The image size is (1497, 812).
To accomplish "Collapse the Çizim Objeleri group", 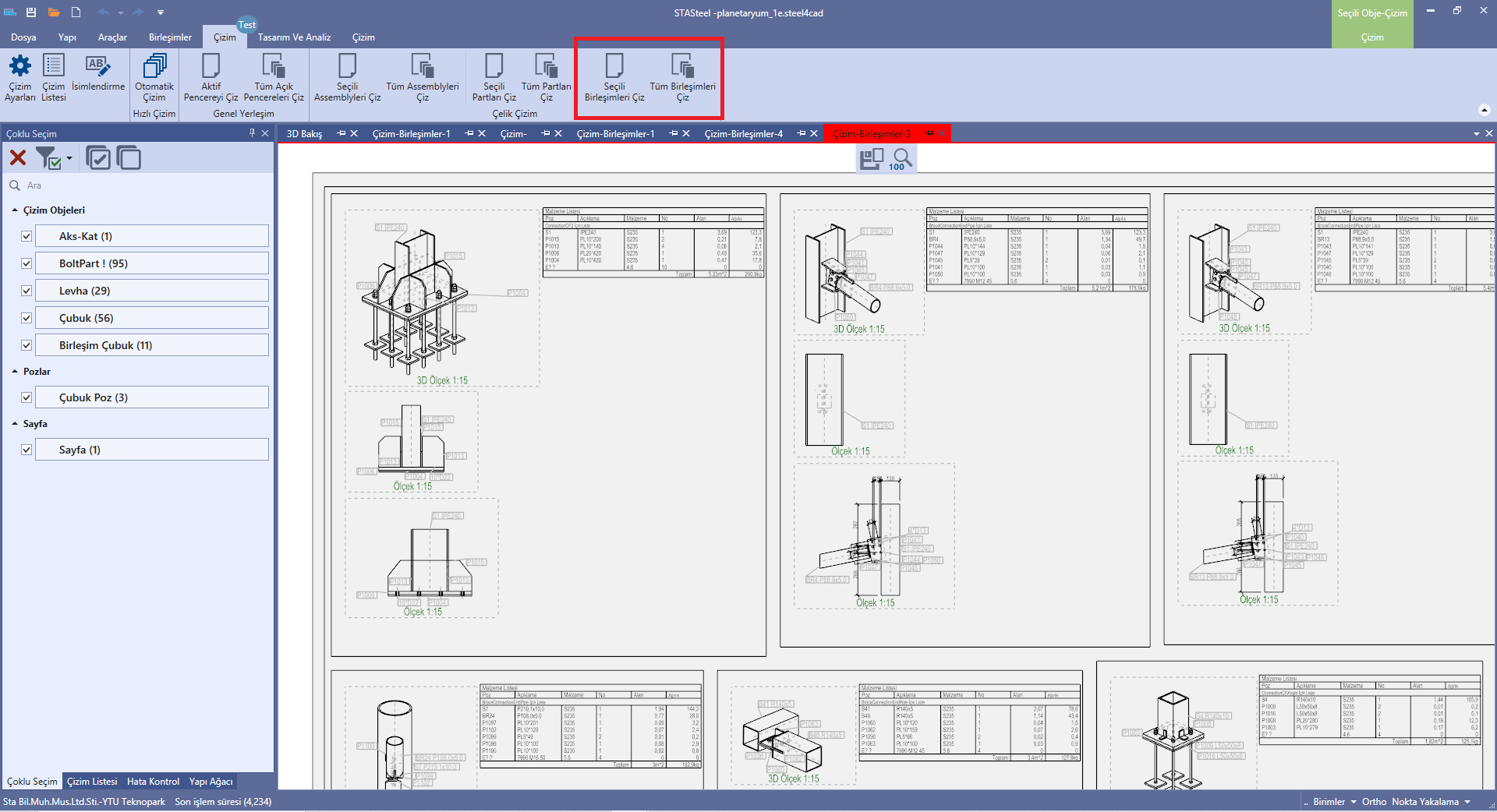I will pyautogui.click(x=15, y=210).
